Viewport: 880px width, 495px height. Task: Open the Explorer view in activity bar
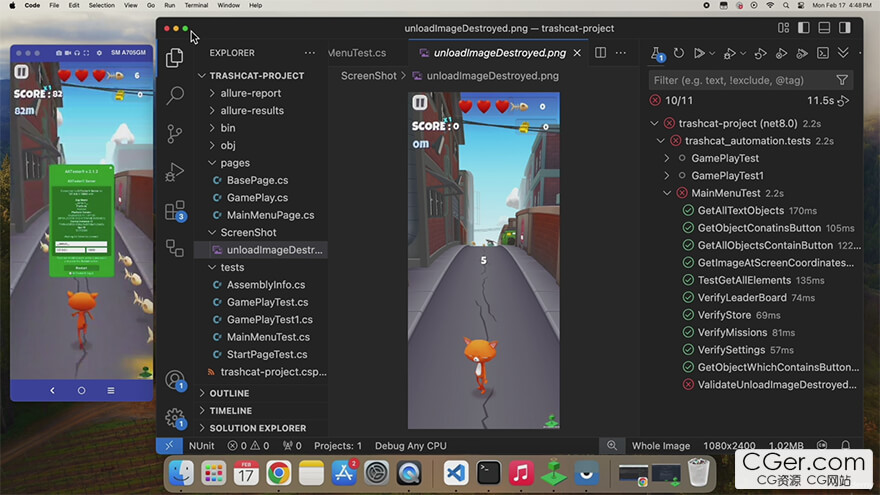pyautogui.click(x=175, y=57)
